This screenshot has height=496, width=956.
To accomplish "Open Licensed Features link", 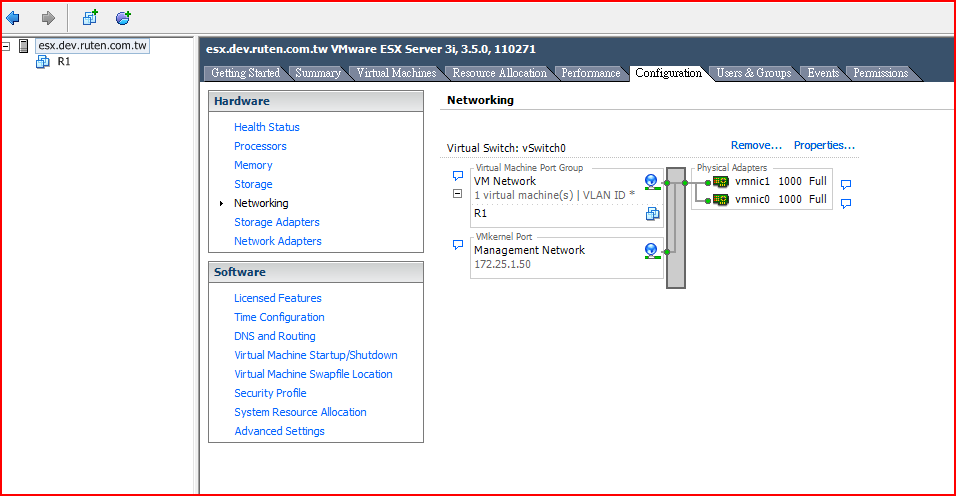I will 277,298.
